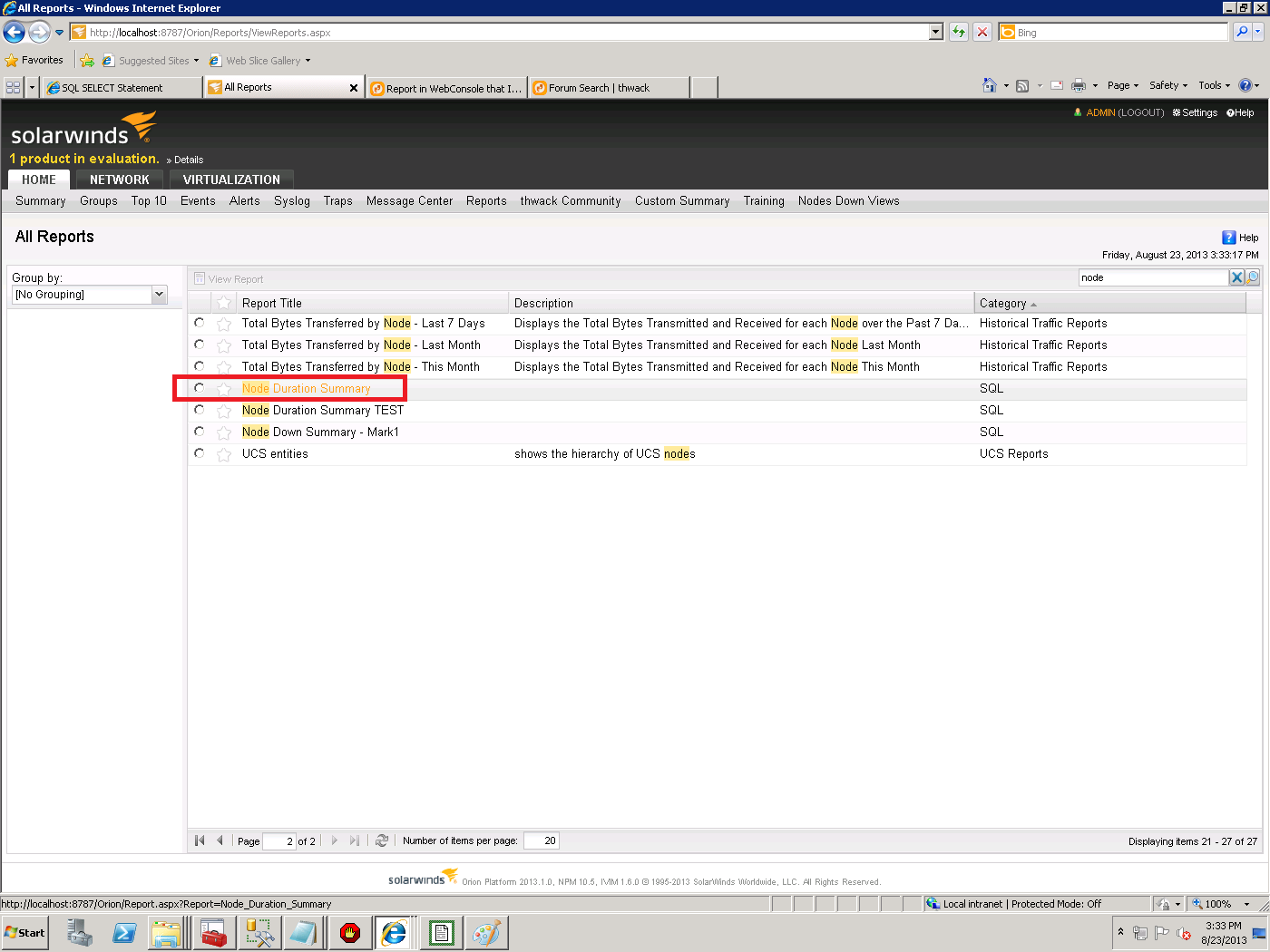Image resolution: width=1270 pixels, height=952 pixels.
Task: Open the Page menu dropdown
Action: pyautogui.click(x=1123, y=85)
